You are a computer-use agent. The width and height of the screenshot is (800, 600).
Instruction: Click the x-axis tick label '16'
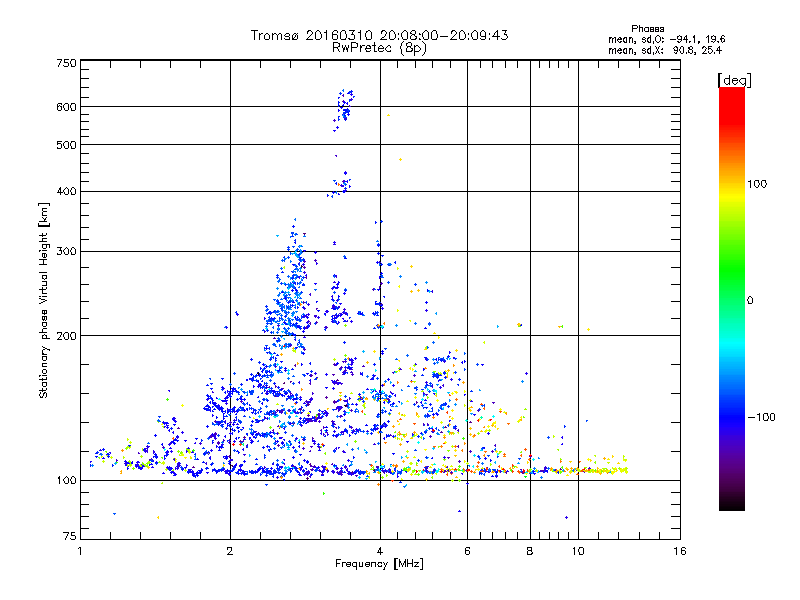click(x=680, y=551)
